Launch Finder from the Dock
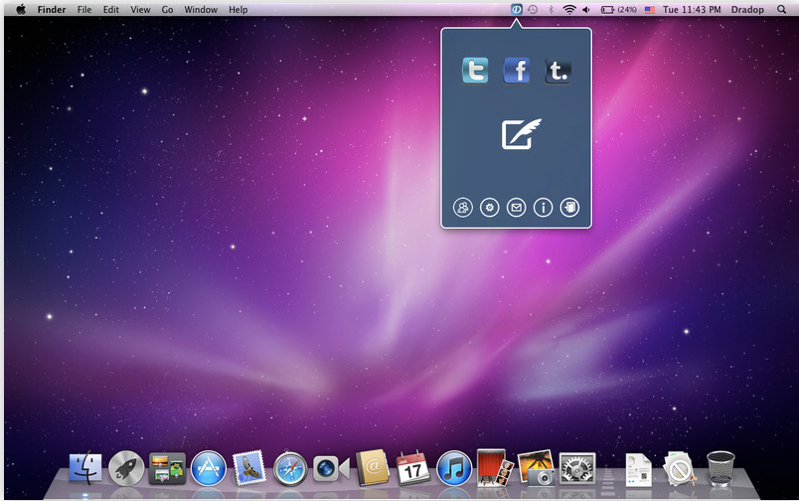 pos(85,468)
